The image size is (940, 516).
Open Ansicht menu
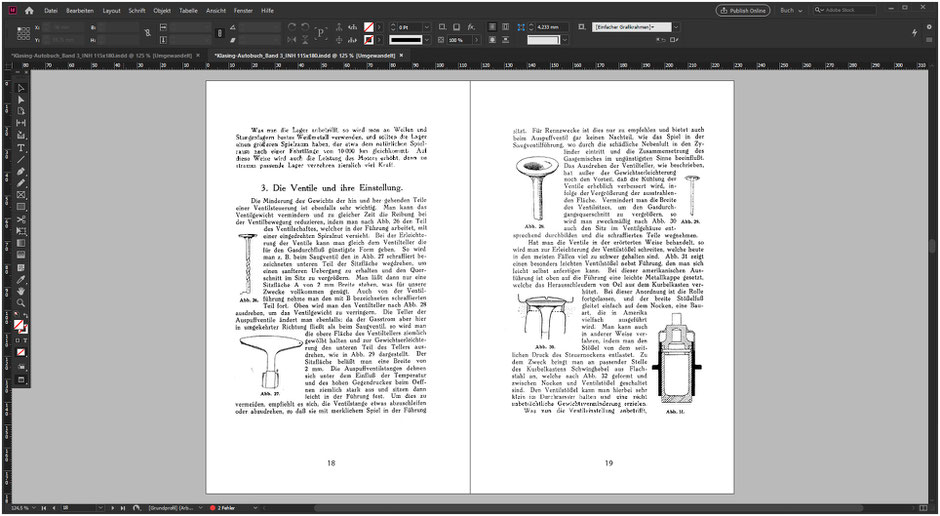216,11
